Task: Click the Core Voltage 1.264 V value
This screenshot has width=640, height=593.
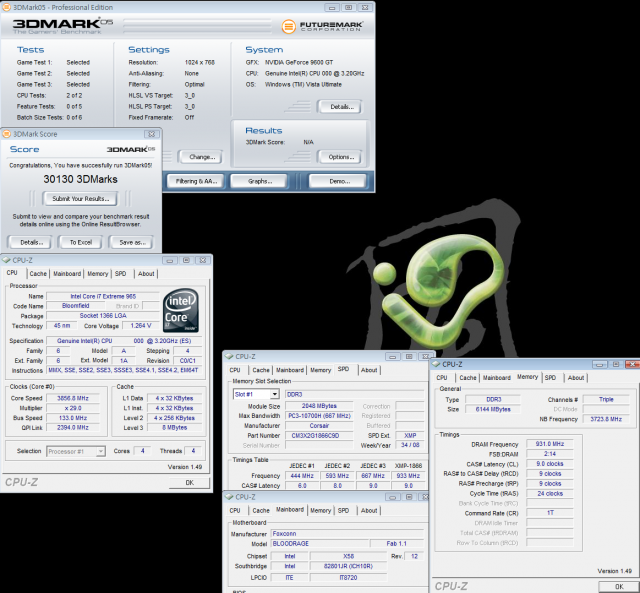Action: point(141,326)
